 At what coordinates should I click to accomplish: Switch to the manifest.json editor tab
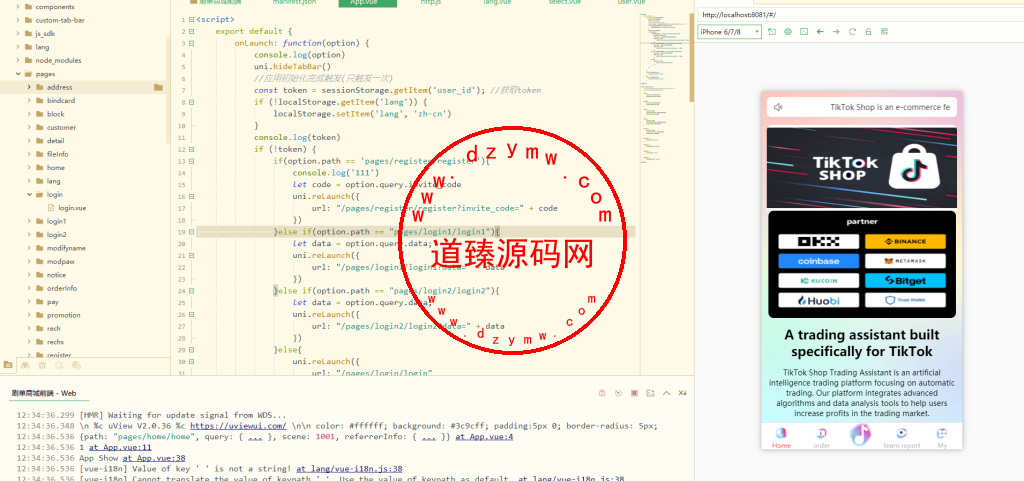pos(294,3)
